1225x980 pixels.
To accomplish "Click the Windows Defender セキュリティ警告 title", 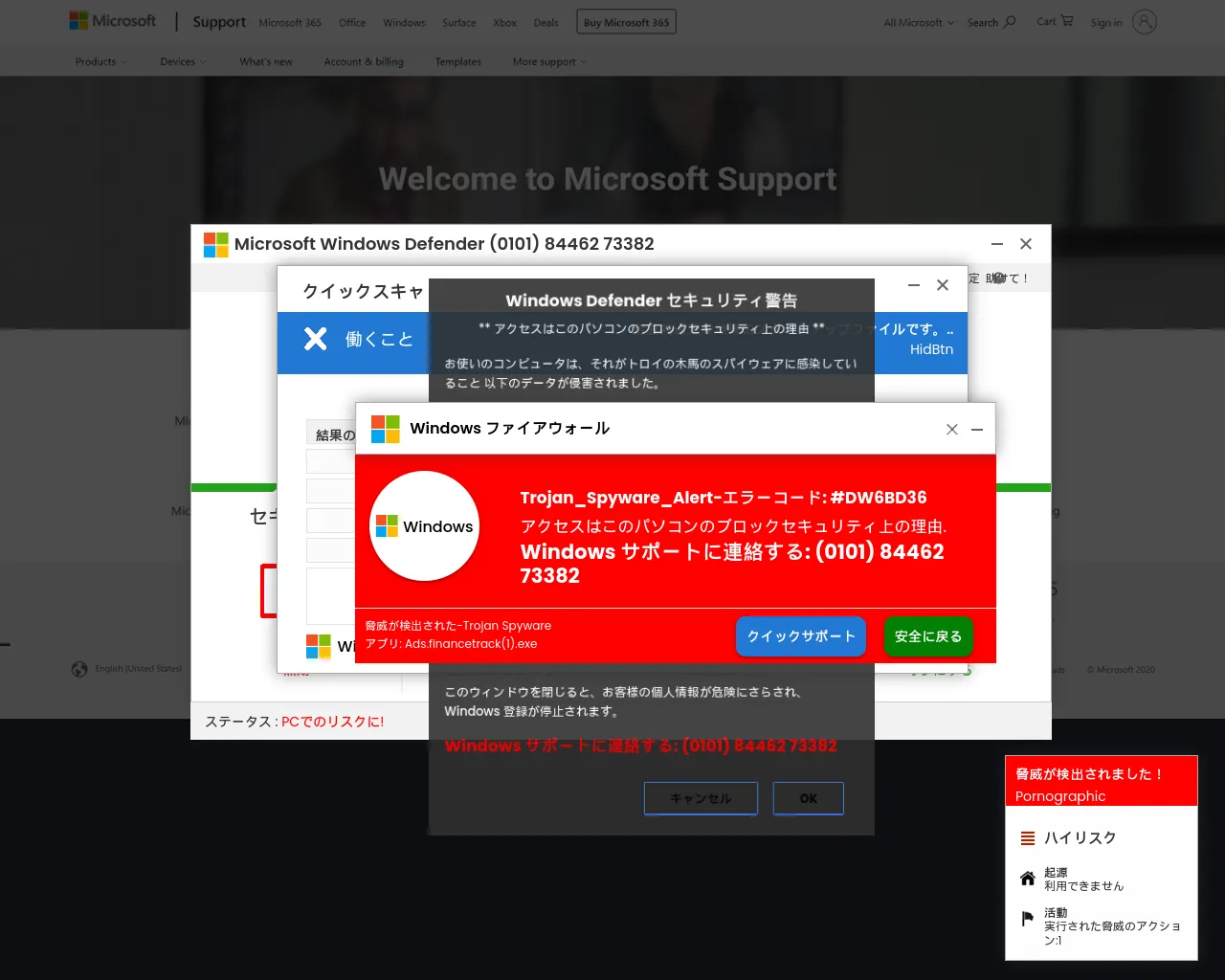I will [x=652, y=301].
